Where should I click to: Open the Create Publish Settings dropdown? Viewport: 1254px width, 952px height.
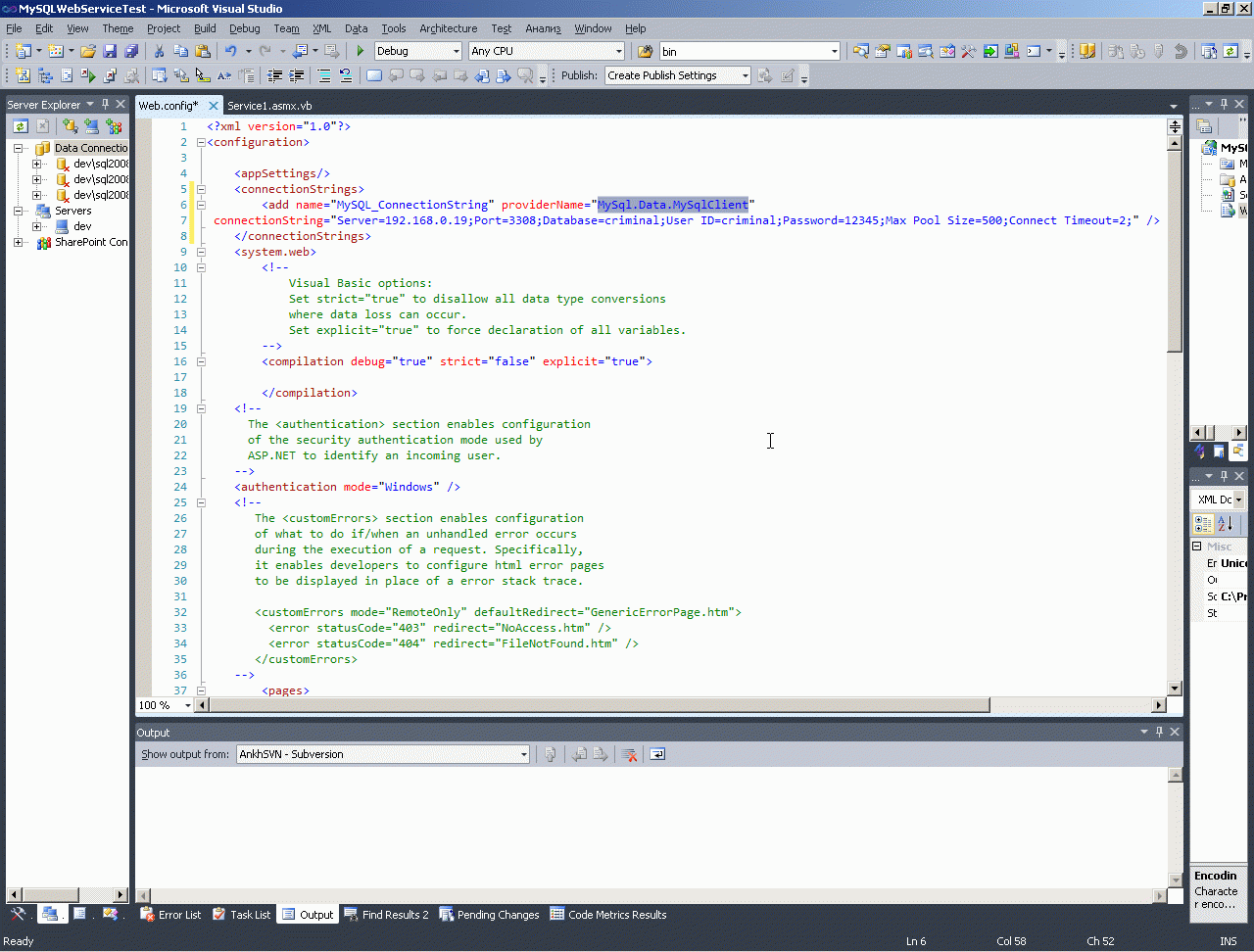coord(677,75)
